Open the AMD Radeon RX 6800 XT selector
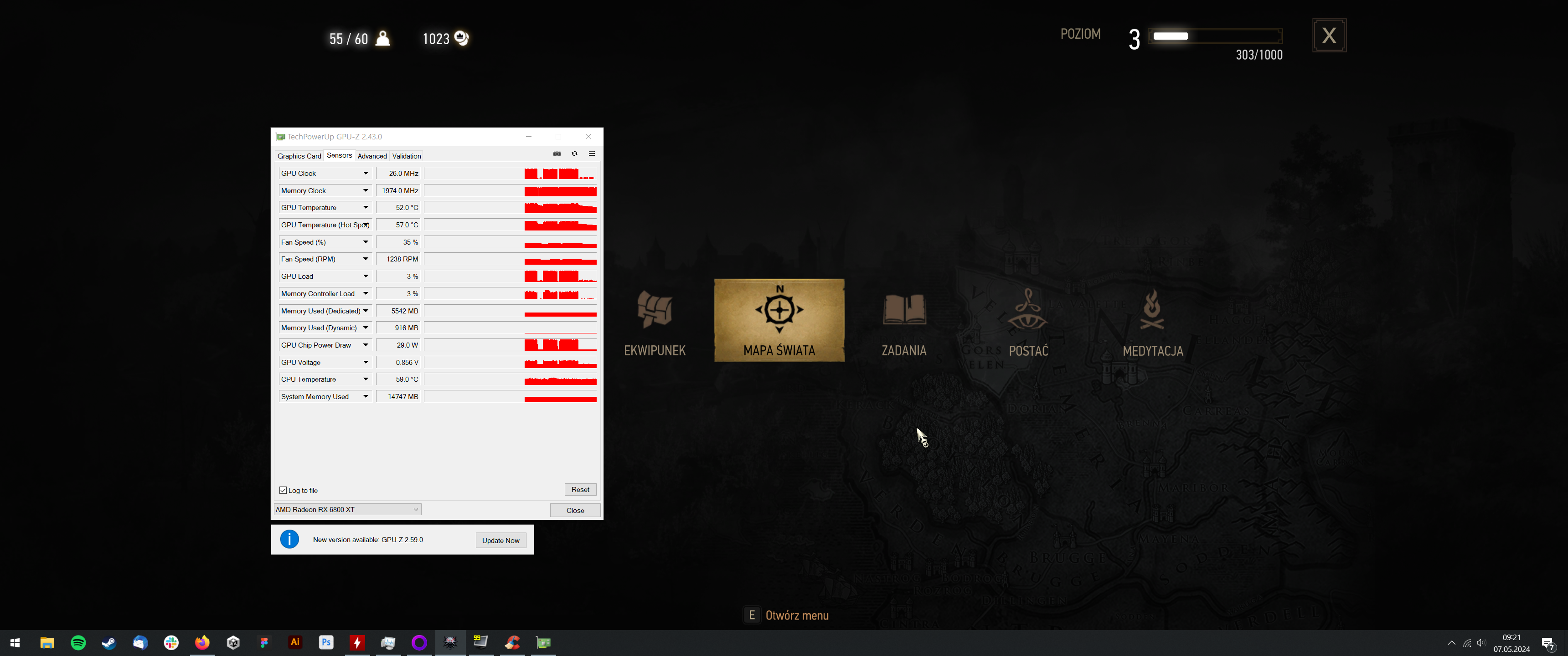 pyautogui.click(x=347, y=509)
